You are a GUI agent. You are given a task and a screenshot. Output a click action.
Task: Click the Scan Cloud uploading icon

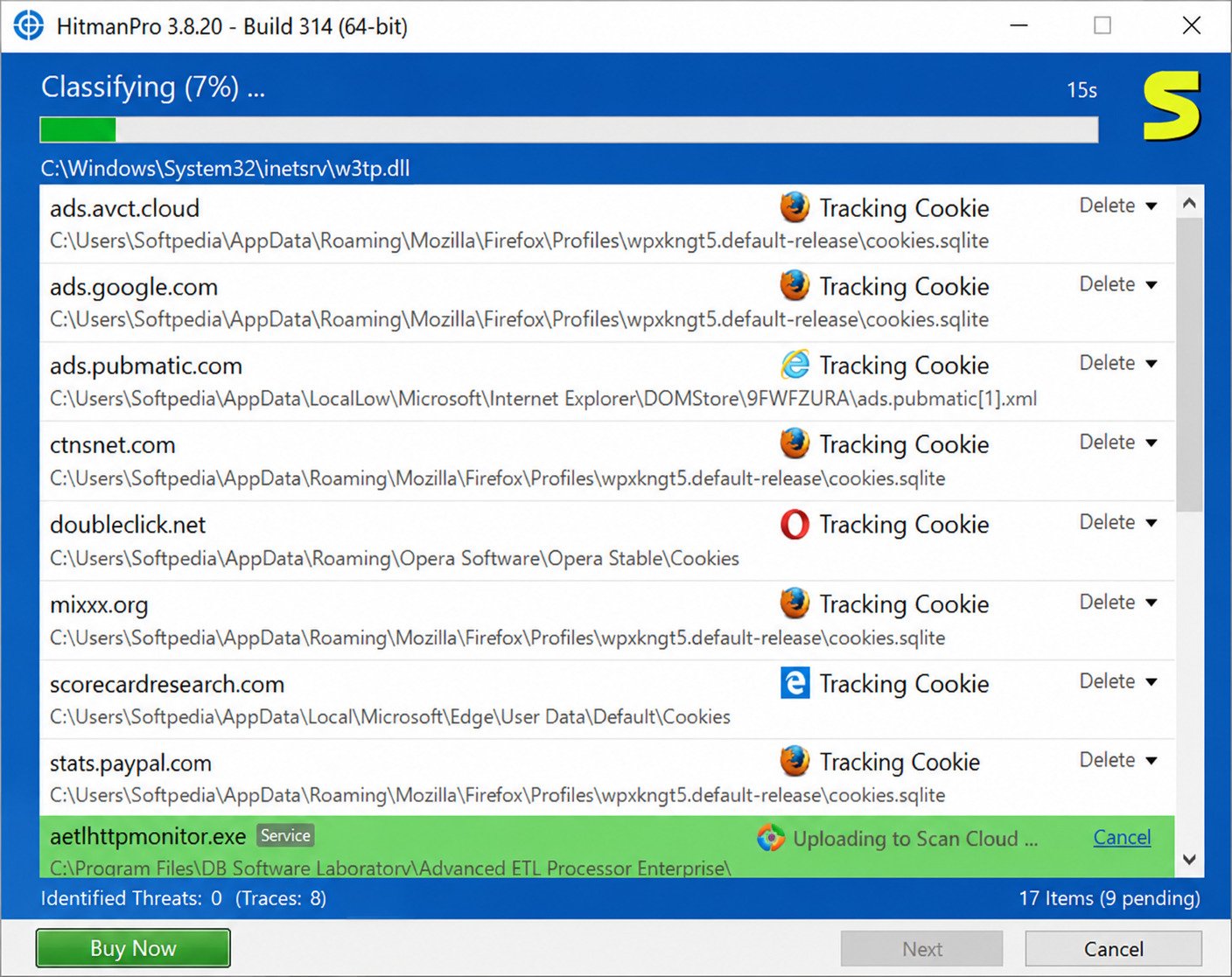coord(771,838)
